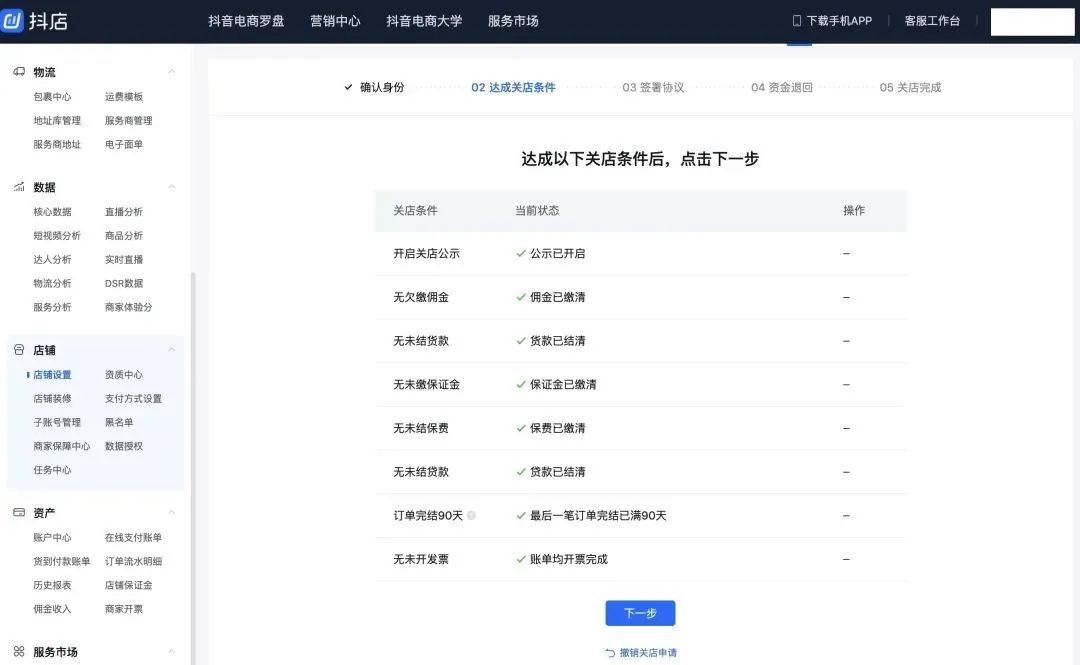Select the 数据 data chart icon in sidebar

pos(17,187)
